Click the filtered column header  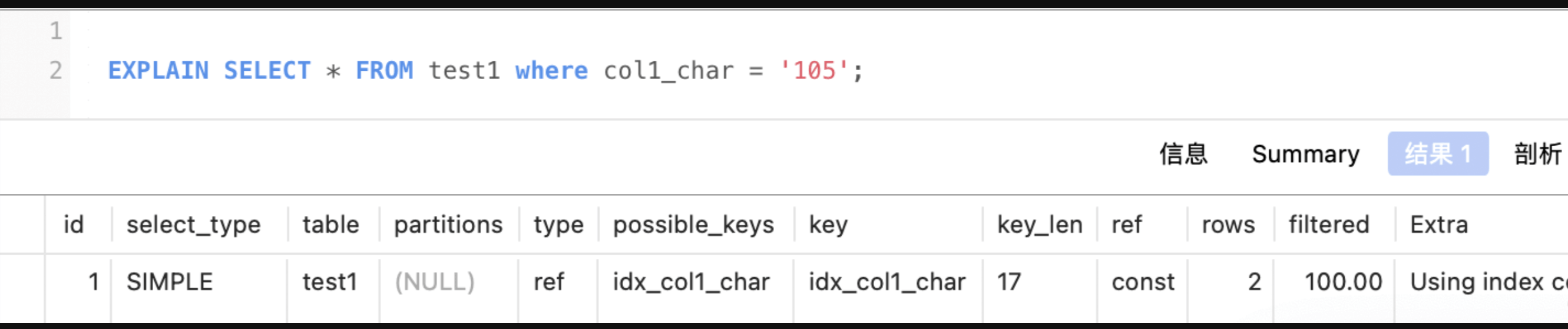click(1329, 225)
